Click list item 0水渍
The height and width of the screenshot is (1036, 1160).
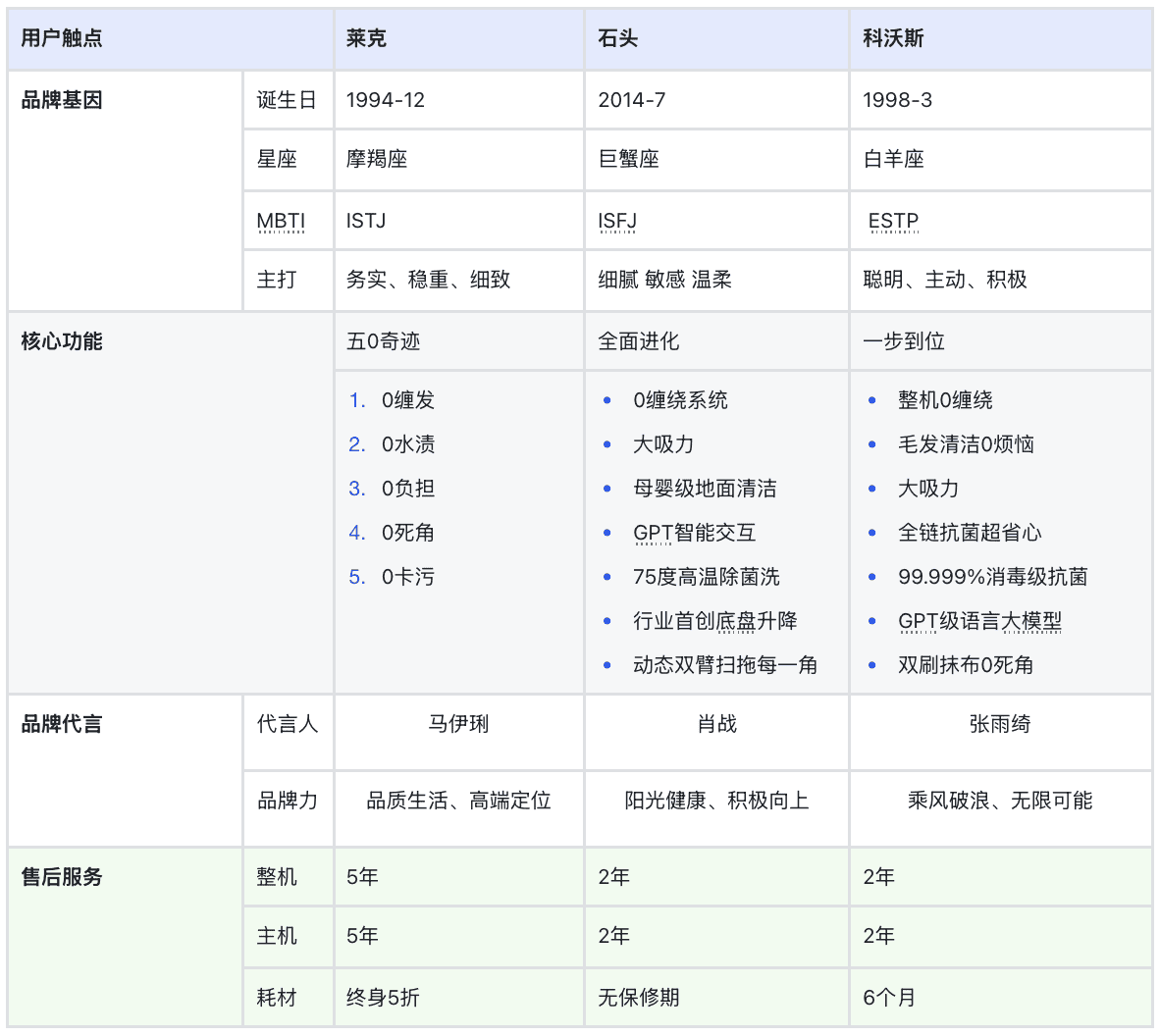click(x=407, y=444)
